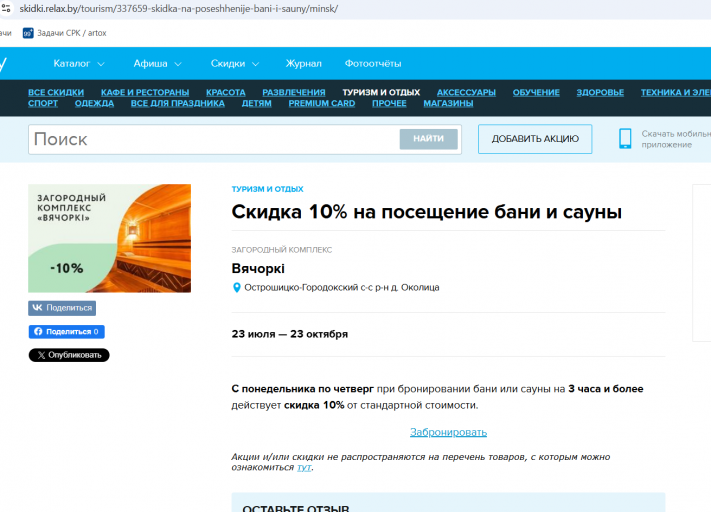Open the тут exclusions list link
711x512 pixels.
pyautogui.click(x=304, y=468)
